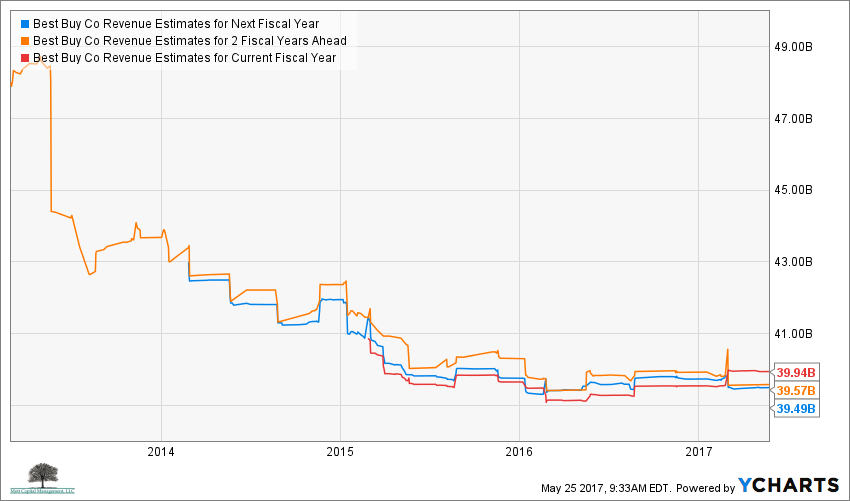Click the 2015 x-axis label
This screenshot has width=850, height=501.
click(x=340, y=450)
